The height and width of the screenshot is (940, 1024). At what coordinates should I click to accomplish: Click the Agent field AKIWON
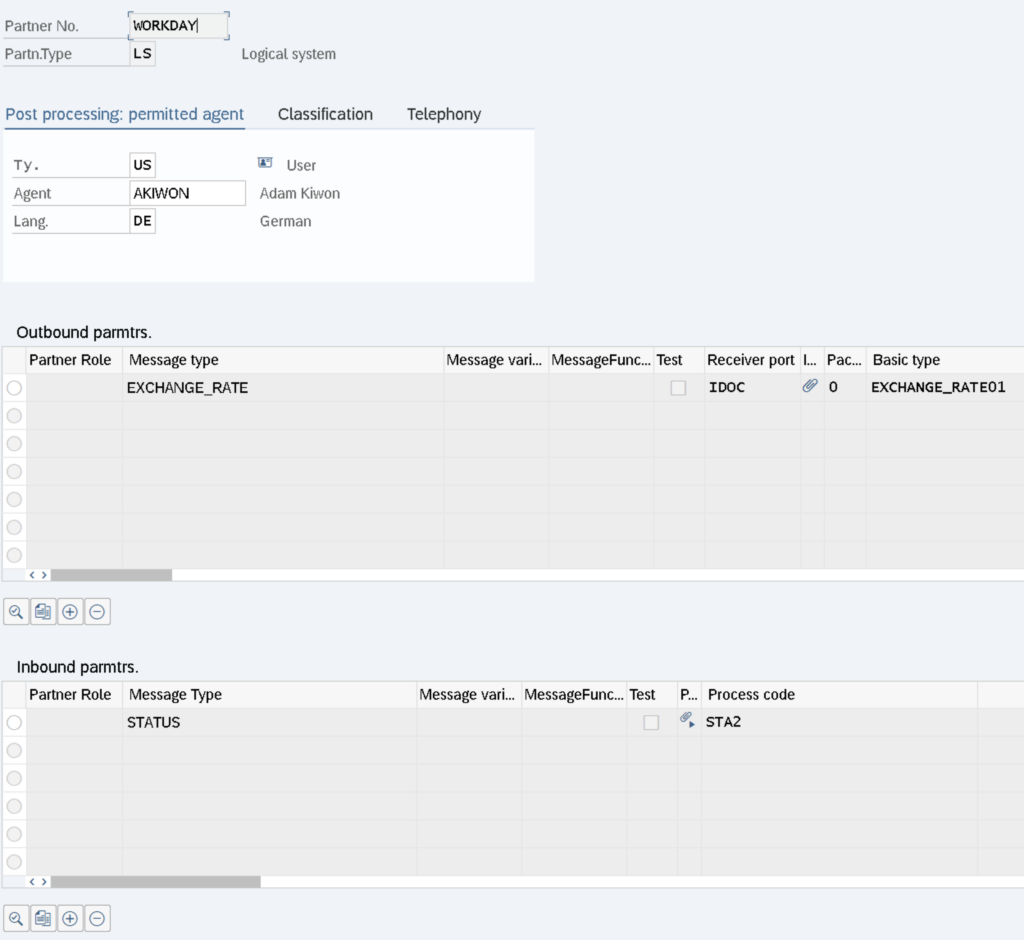click(187, 193)
